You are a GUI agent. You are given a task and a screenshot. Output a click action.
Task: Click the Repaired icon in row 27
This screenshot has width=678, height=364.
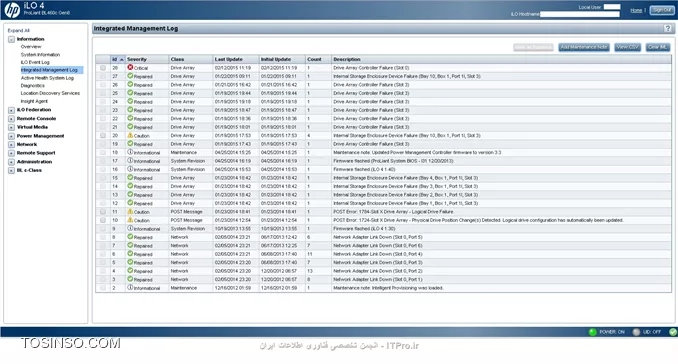coord(130,76)
